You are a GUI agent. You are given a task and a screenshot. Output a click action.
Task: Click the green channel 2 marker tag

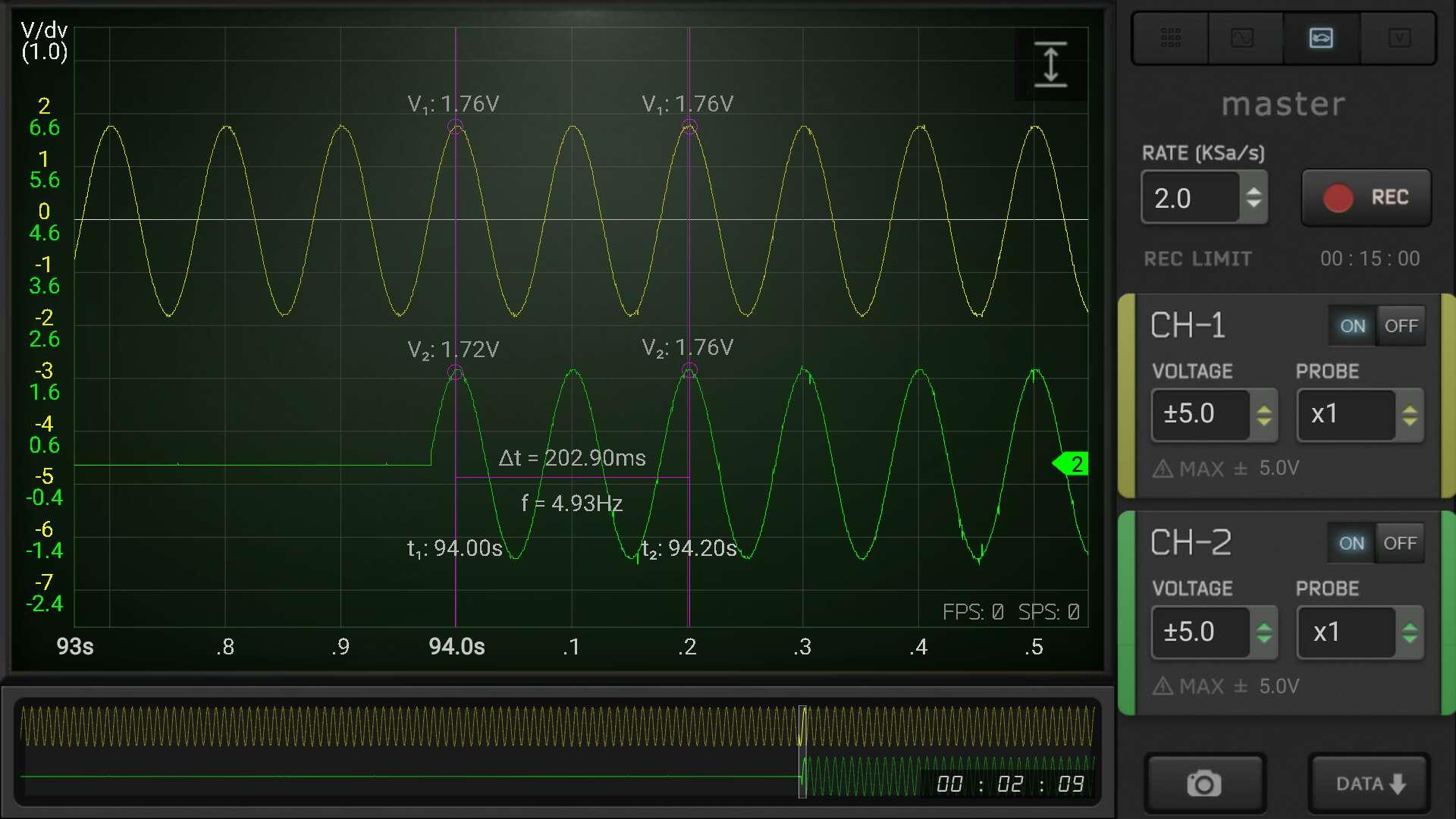pyautogui.click(x=1071, y=464)
